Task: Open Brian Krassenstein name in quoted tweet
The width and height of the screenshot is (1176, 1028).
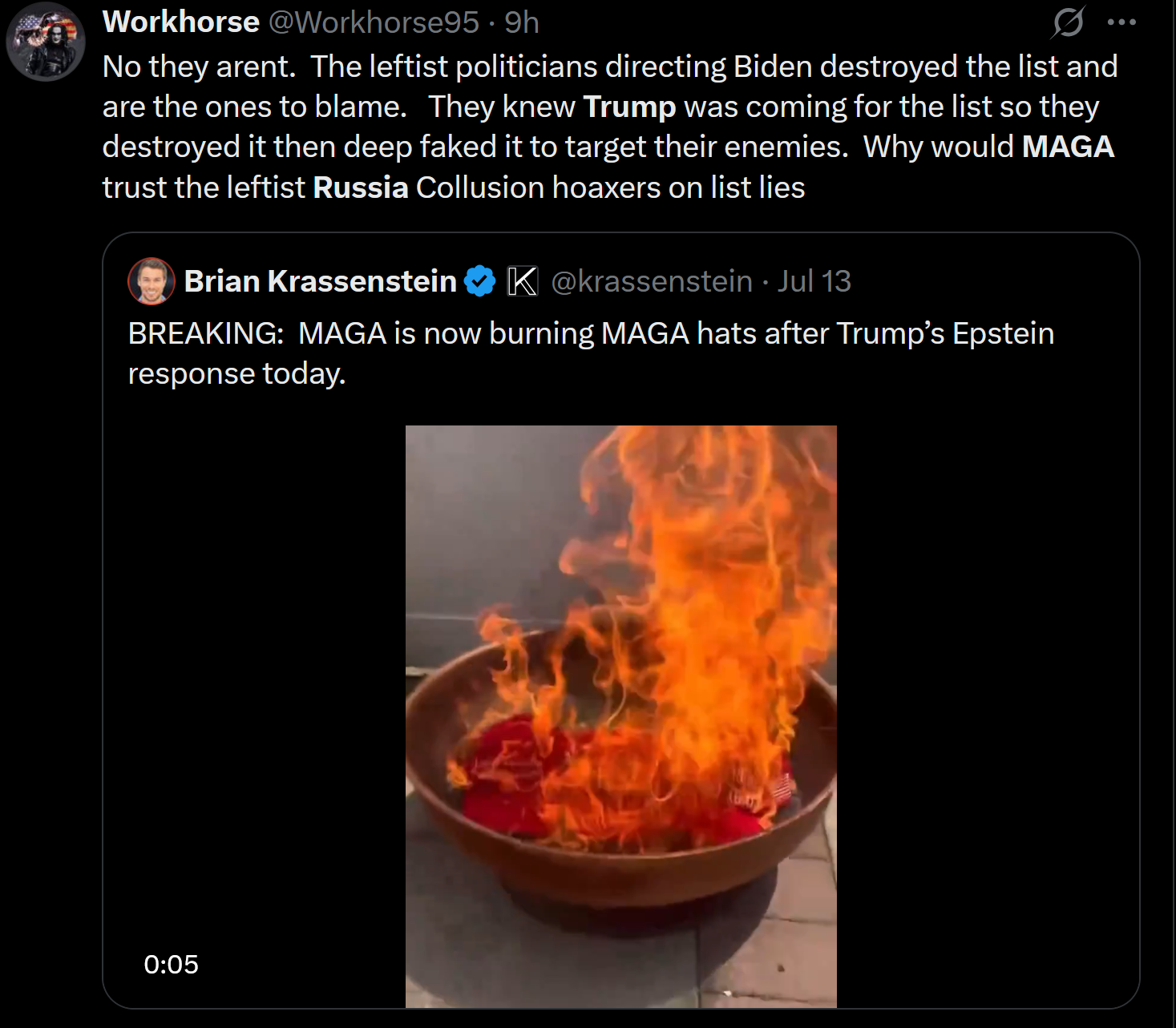Action: point(321,281)
